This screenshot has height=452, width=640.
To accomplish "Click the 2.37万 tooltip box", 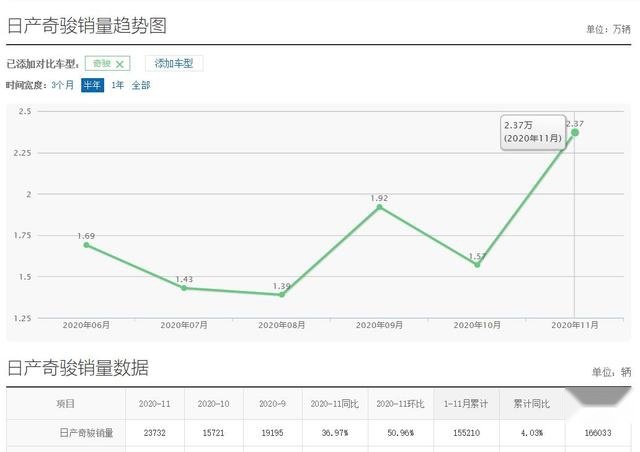I will click(x=533, y=132).
